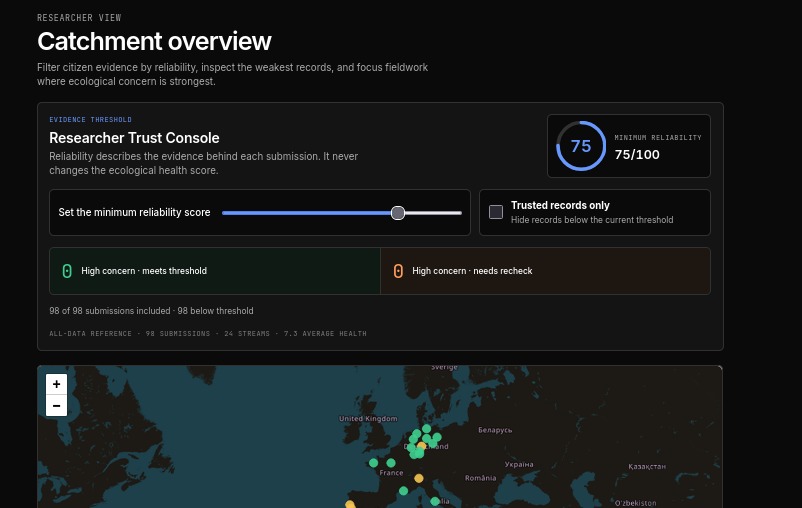The image size is (802, 508).
Task: Click the 'Researcher Trust Console' heading
Action: pos(134,138)
